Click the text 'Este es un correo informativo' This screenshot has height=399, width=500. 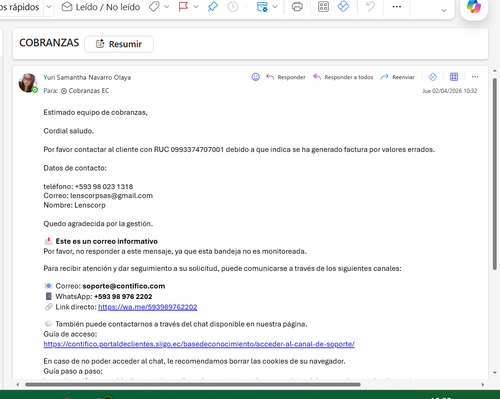pyautogui.click(x=107, y=241)
